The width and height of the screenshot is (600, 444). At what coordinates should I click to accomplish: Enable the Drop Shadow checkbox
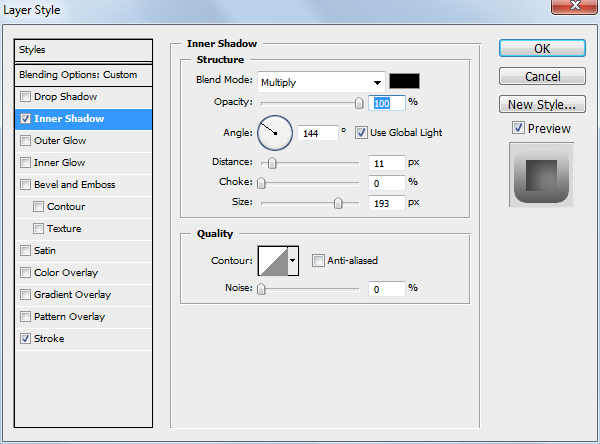tap(26, 97)
